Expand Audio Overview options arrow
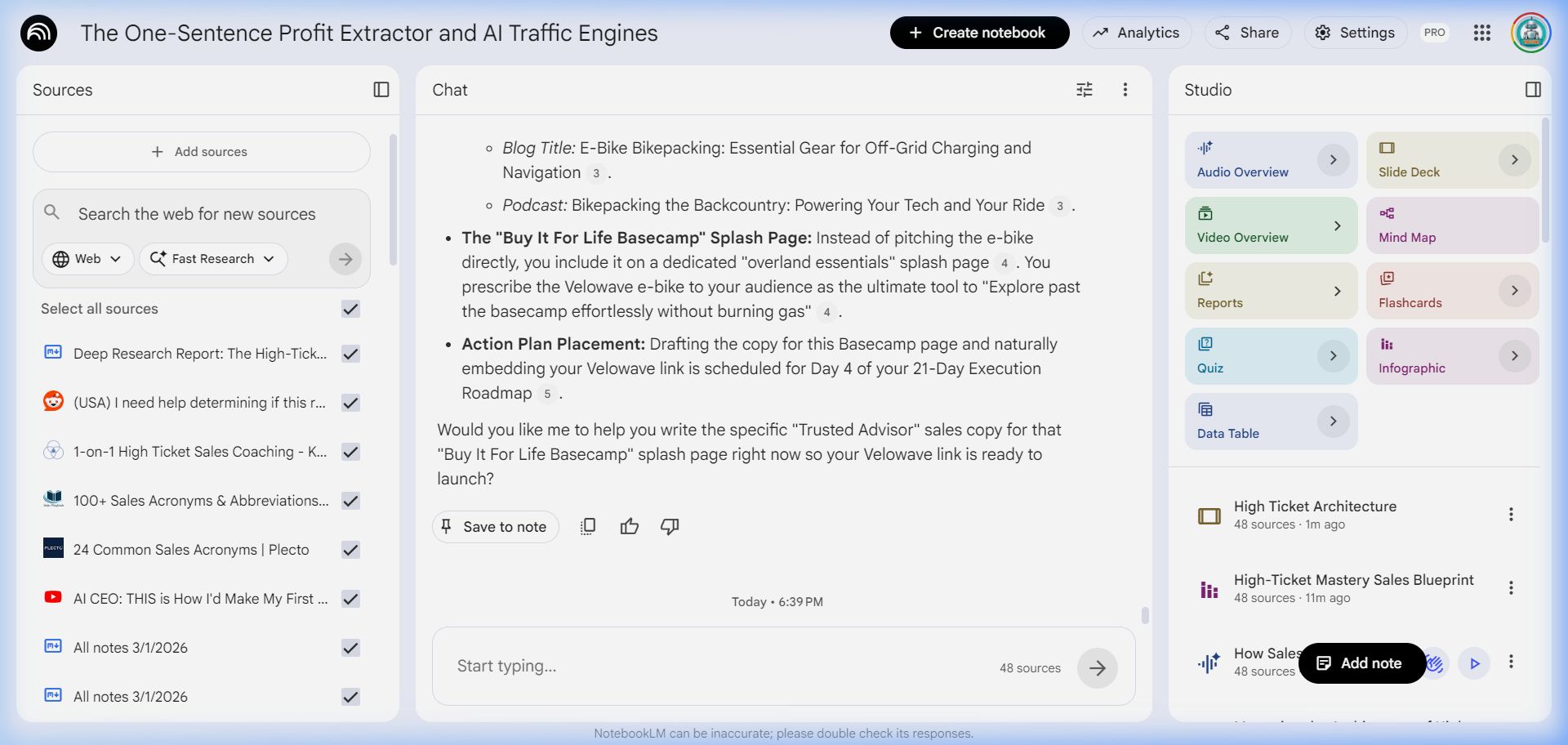The image size is (1568, 745). (1333, 160)
